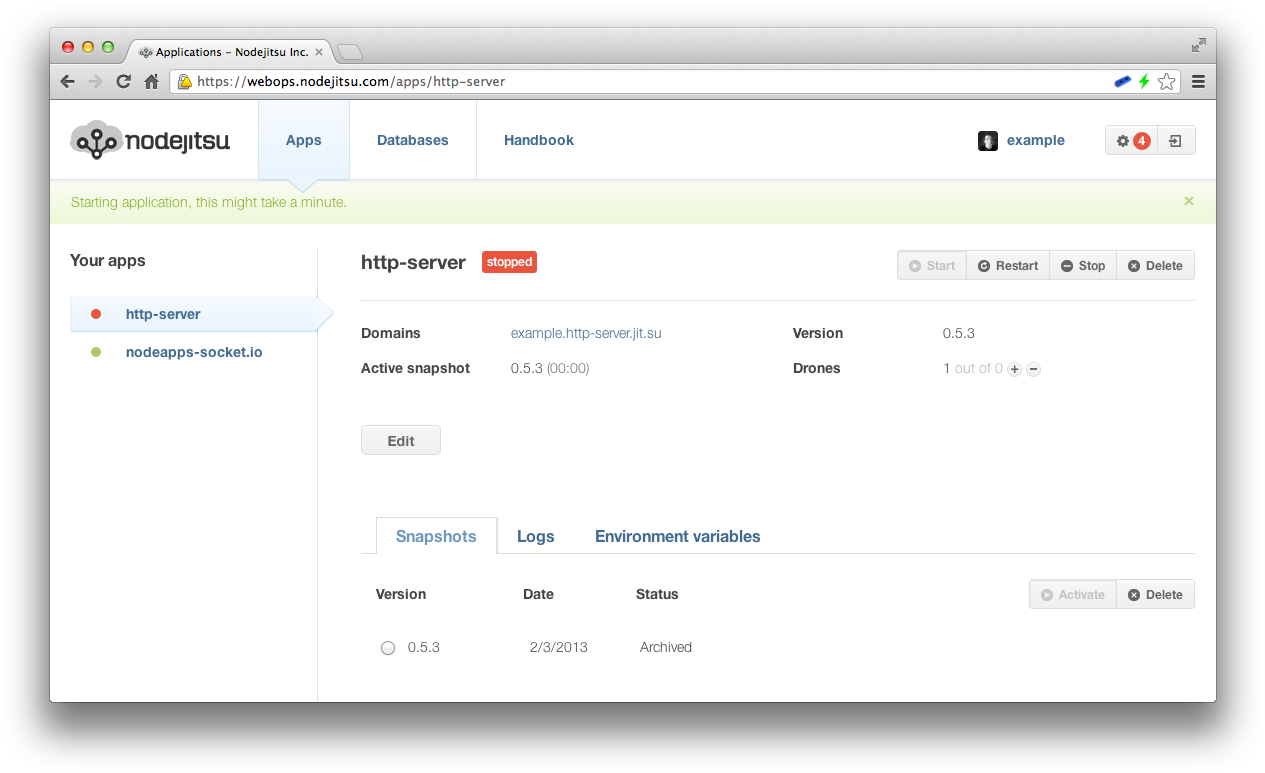The width and height of the screenshot is (1265, 773).
Task: Select nodeapps-socket.io in Your apps list
Action: (x=194, y=352)
